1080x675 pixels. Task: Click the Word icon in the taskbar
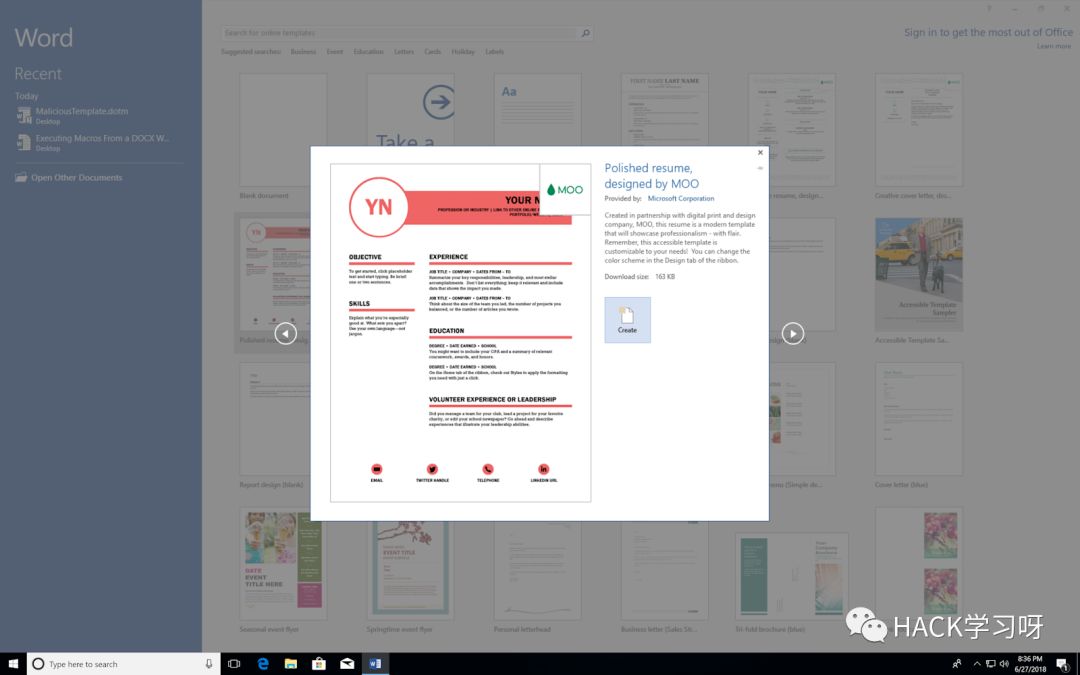click(375, 664)
